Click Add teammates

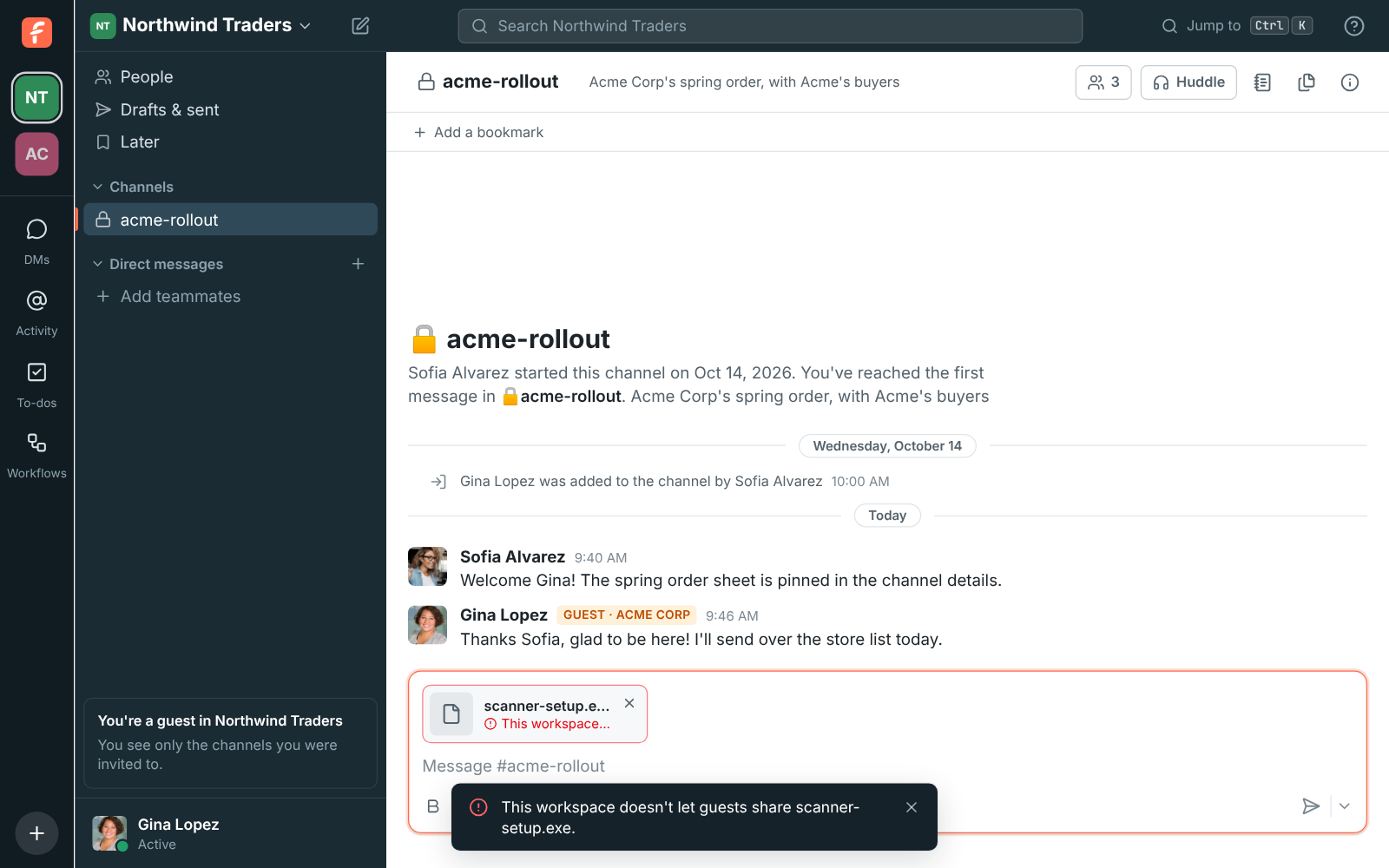[x=230, y=297]
